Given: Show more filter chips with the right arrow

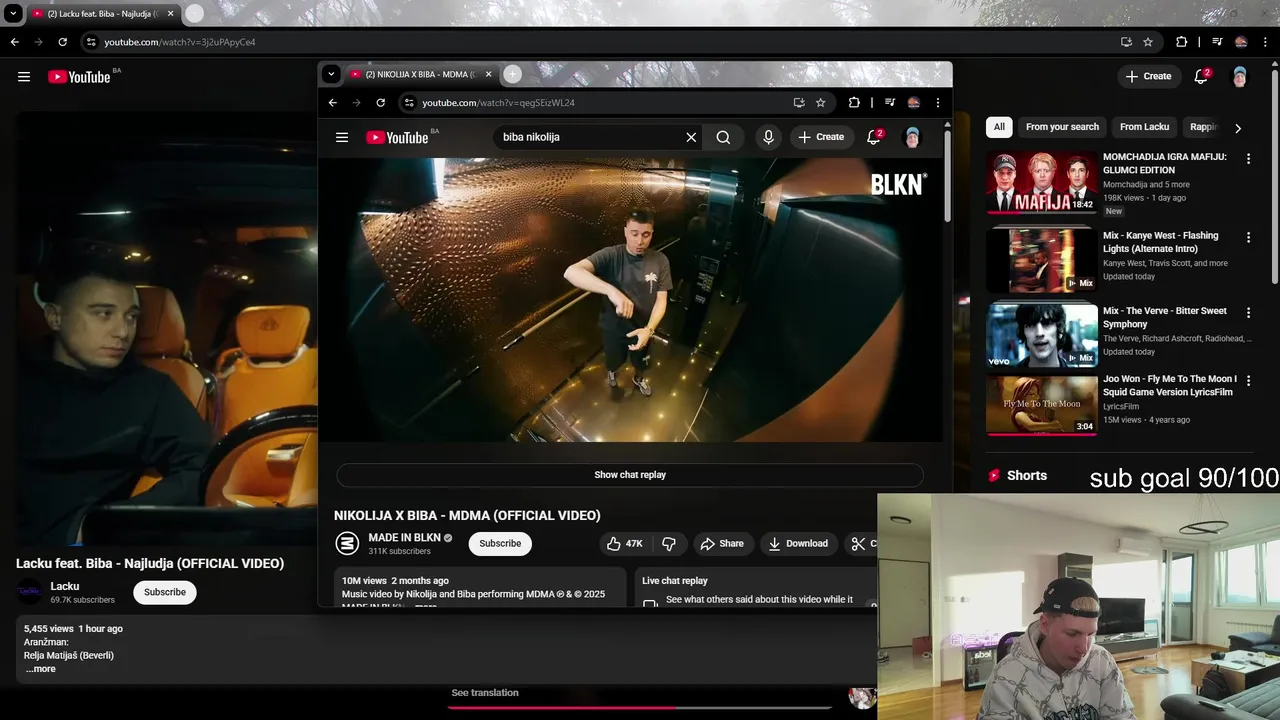Looking at the screenshot, I should (1238, 128).
